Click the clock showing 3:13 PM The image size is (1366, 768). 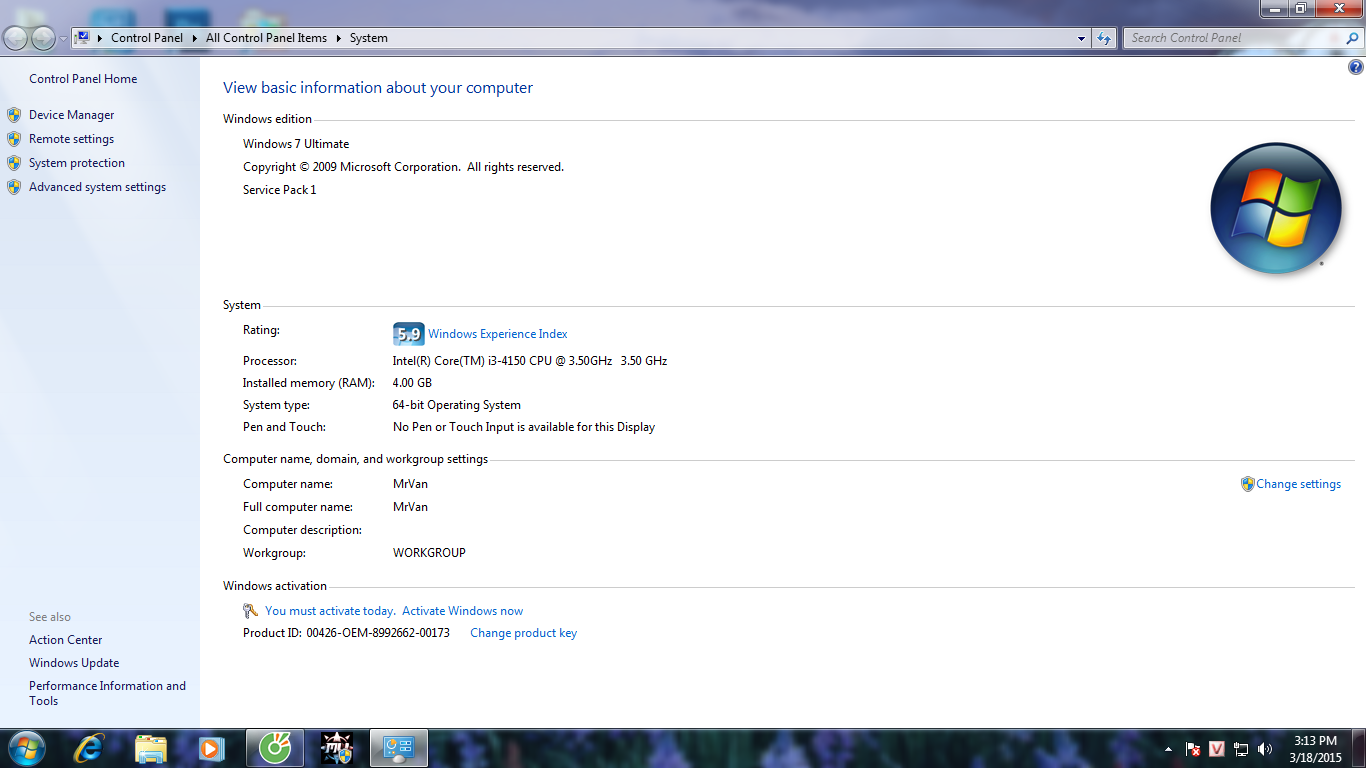pos(1315,748)
